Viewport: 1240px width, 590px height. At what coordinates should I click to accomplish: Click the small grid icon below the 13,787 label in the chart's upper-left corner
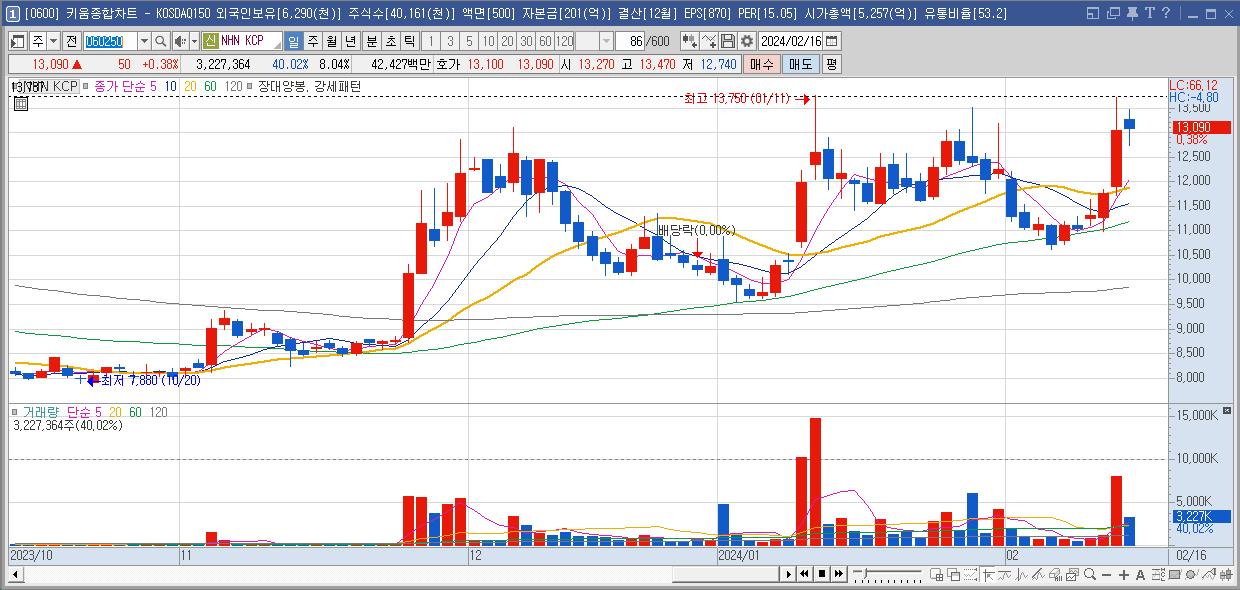click(20, 103)
